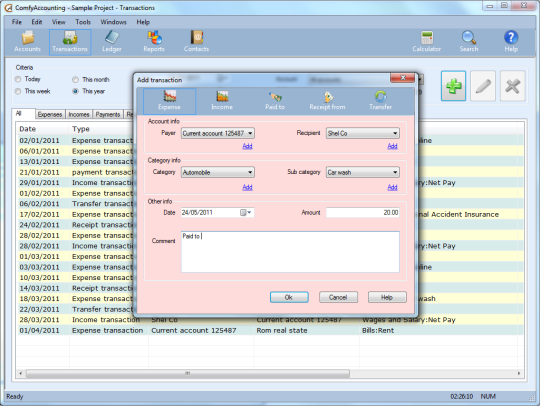
Task: Open the Category Automobile dropdown
Action: [218, 172]
